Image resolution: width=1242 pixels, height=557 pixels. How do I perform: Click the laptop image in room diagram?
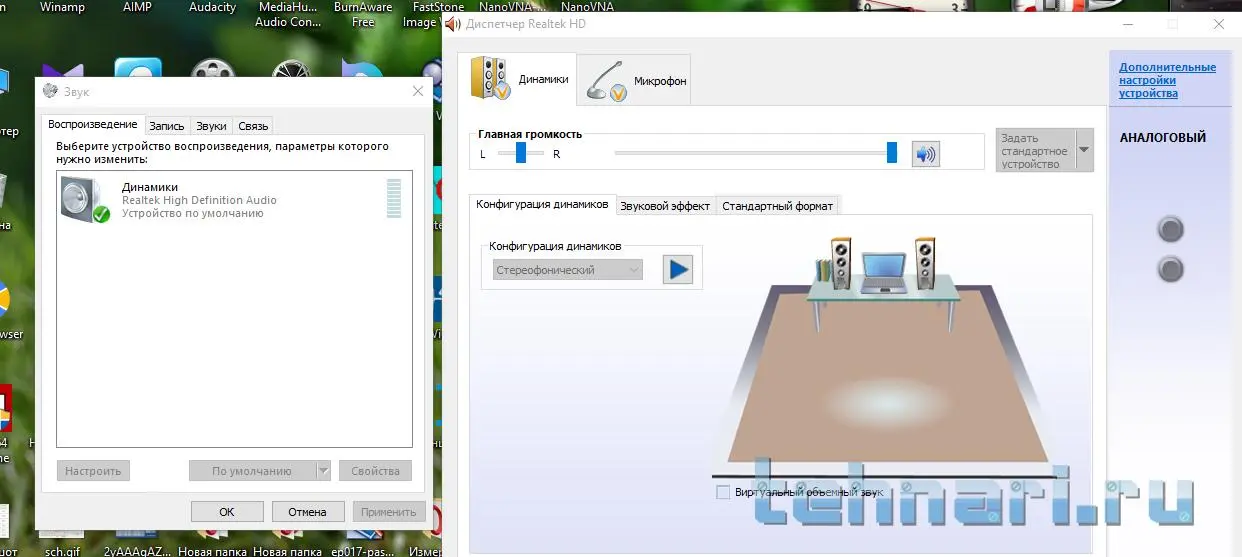883,273
